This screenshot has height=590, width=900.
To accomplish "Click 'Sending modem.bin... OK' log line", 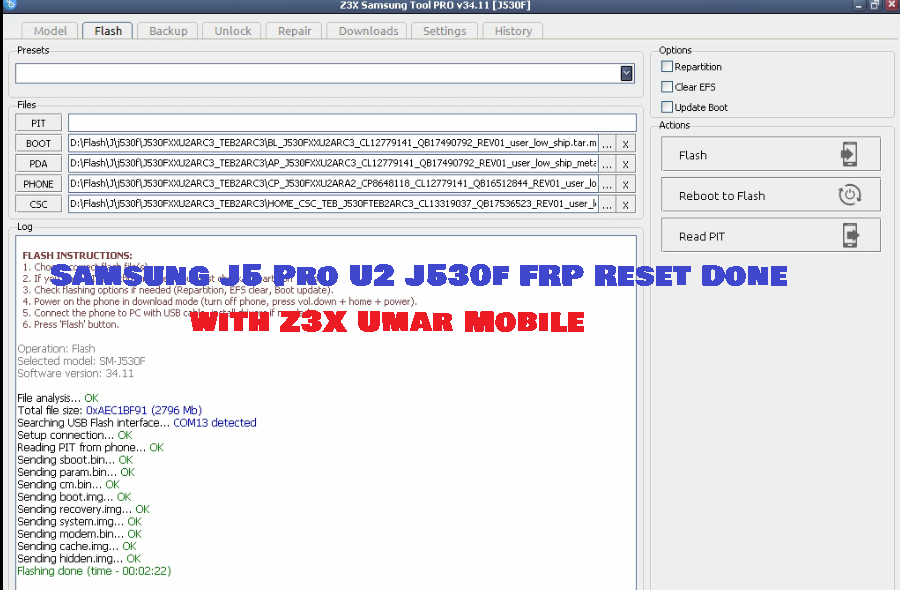I will tap(79, 534).
